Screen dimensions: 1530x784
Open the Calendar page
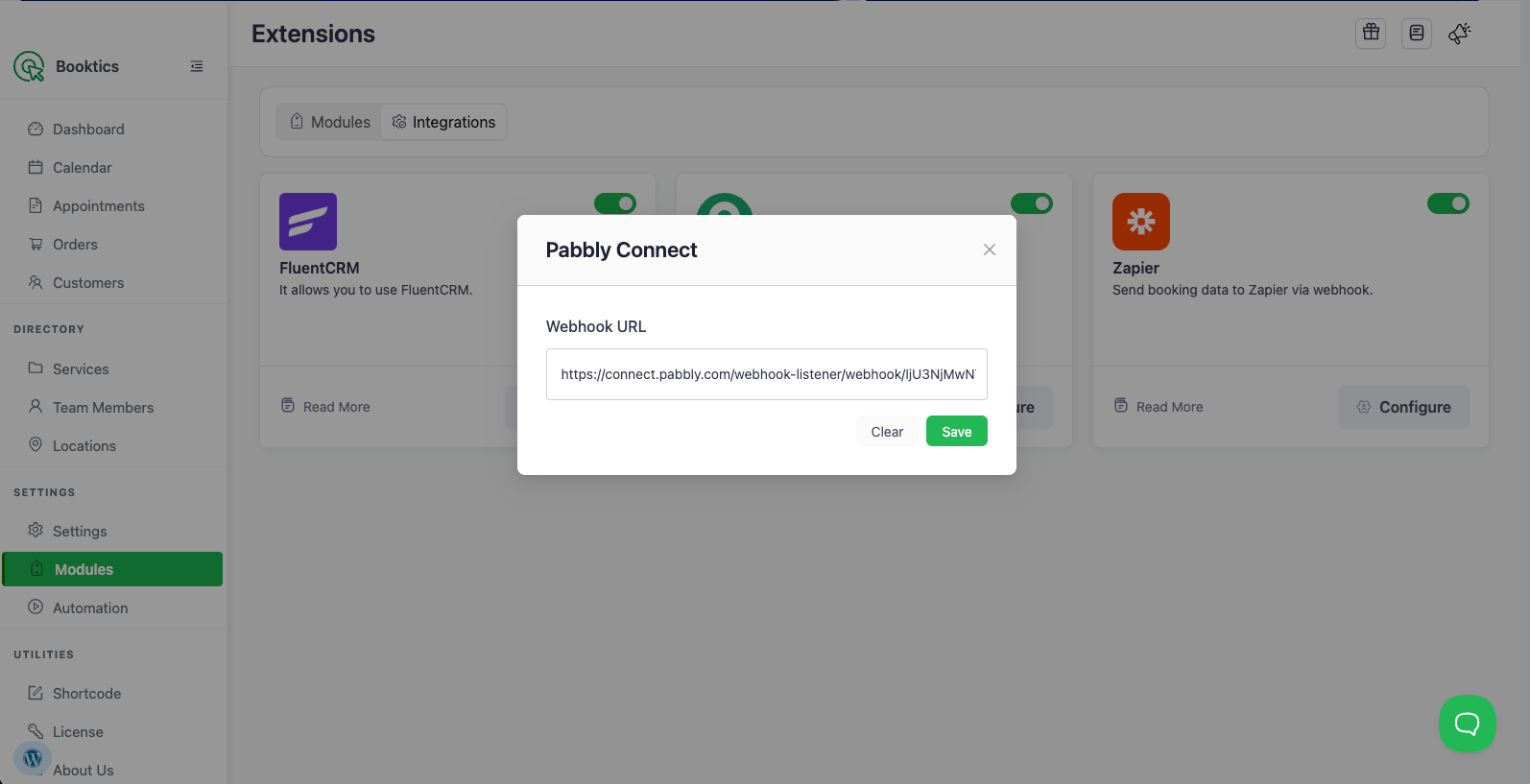82,167
